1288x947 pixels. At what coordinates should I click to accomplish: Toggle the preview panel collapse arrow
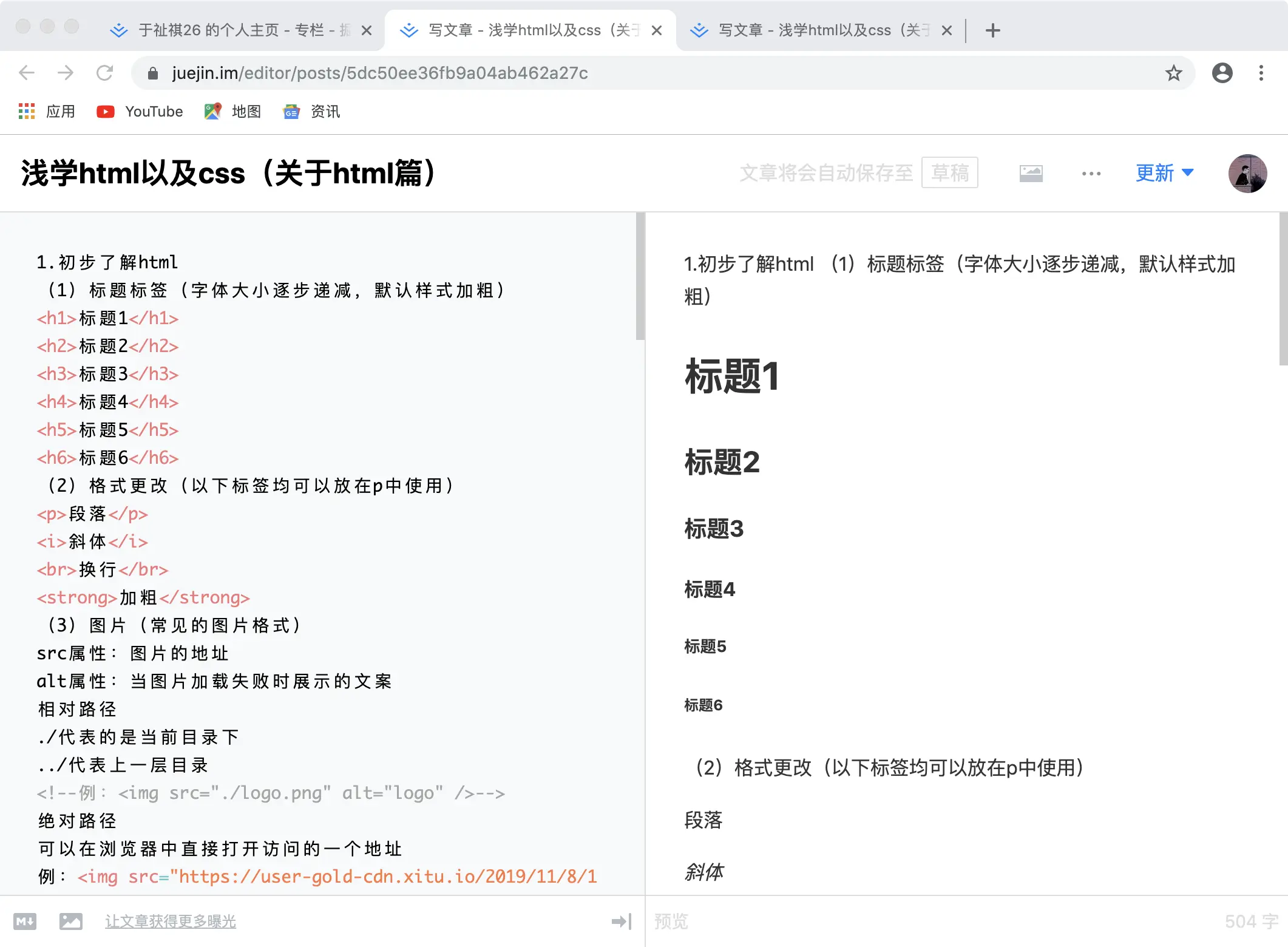tap(621, 922)
